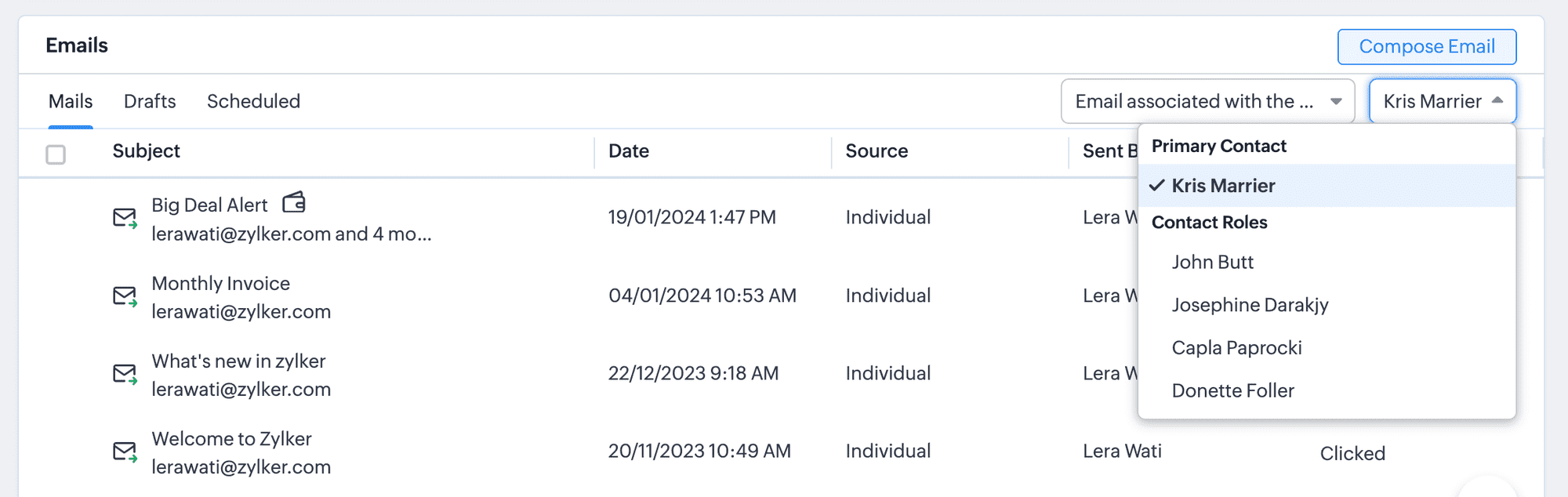Choose Donette Foller from the dropdown
1568x497 pixels.
[x=1232, y=390]
